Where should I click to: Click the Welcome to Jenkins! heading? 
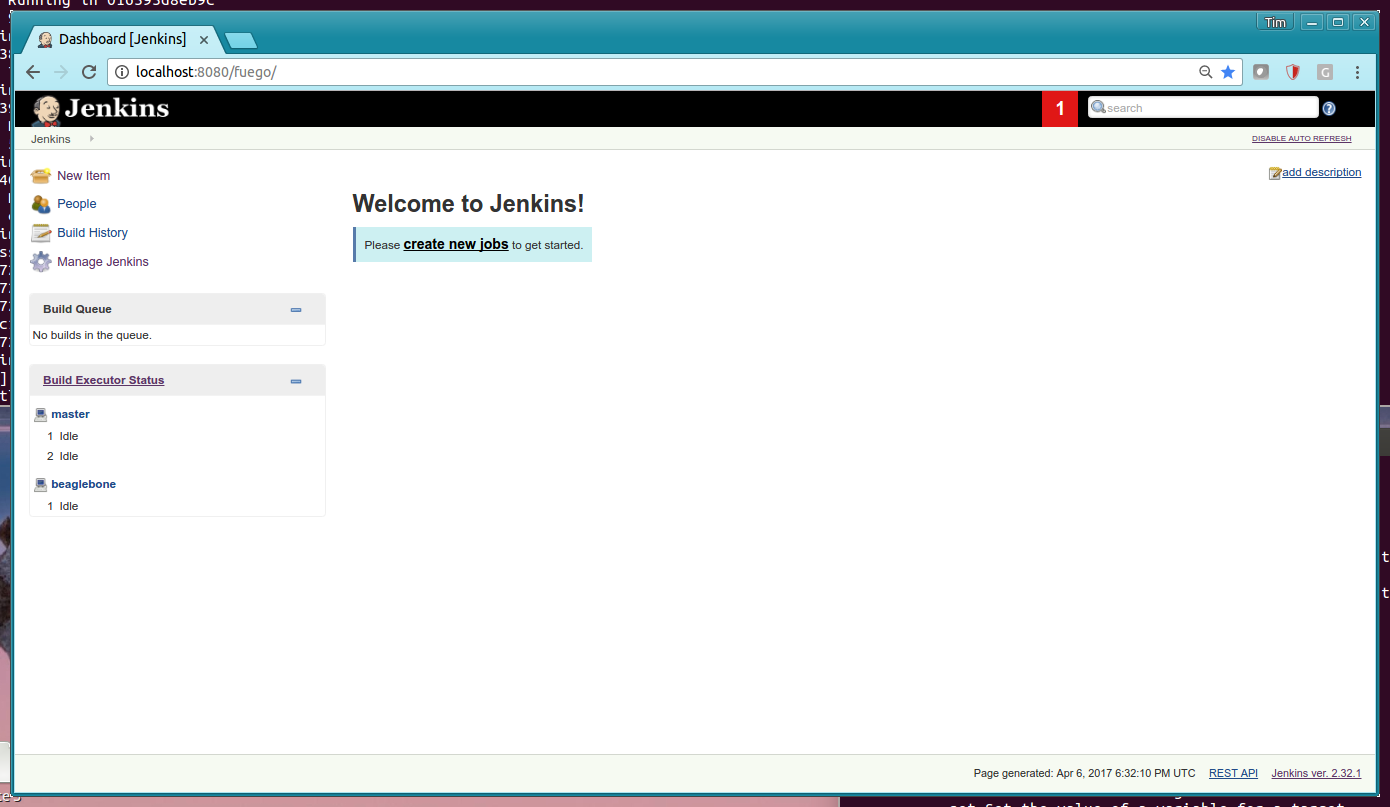tap(469, 204)
